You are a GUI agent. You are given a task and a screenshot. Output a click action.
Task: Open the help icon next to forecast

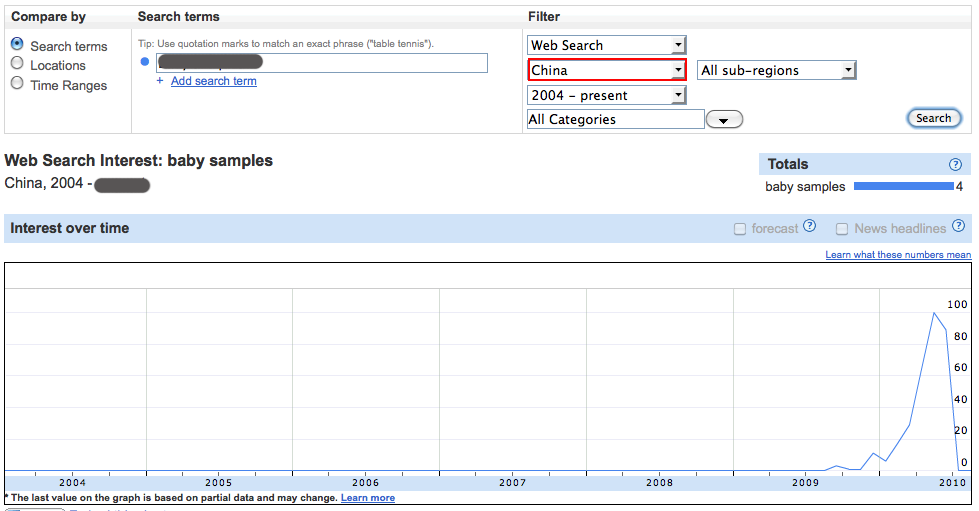[x=810, y=227]
